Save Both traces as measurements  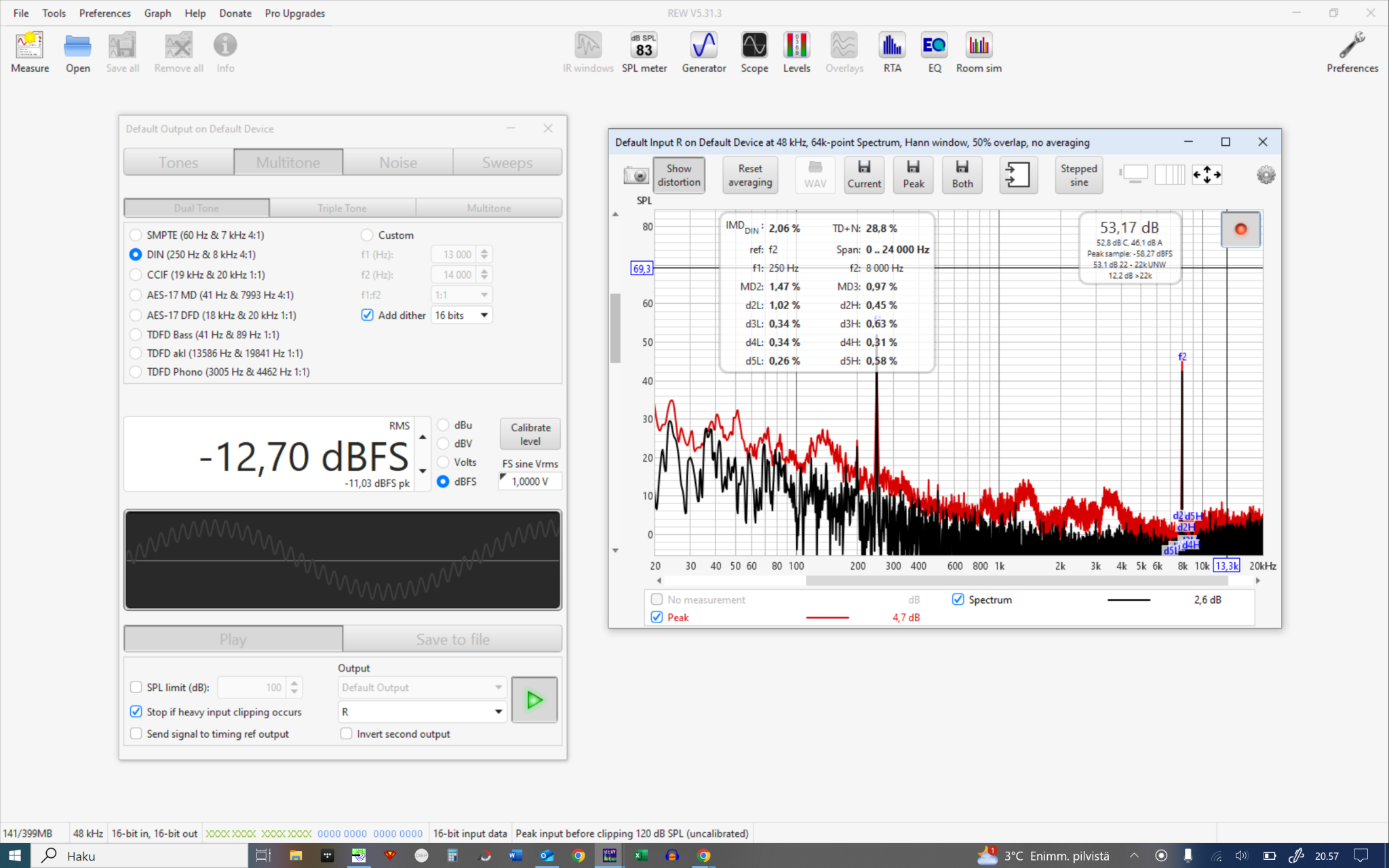[x=962, y=175]
